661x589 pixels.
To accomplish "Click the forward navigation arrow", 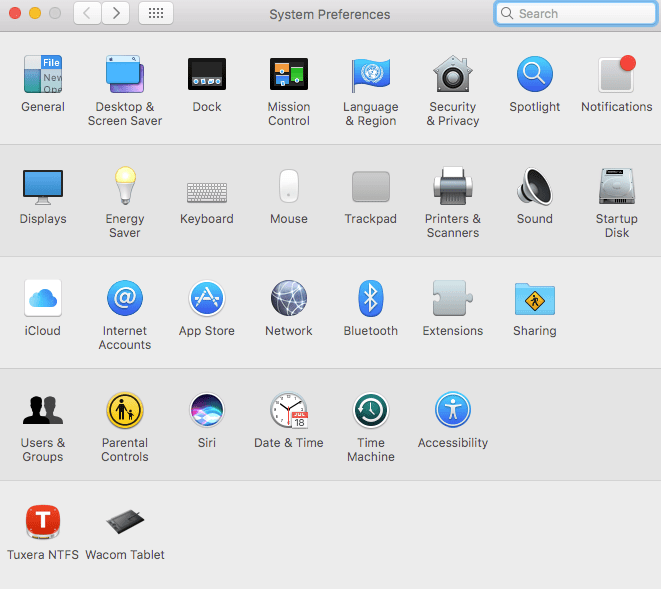I will pyautogui.click(x=116, y=13).
